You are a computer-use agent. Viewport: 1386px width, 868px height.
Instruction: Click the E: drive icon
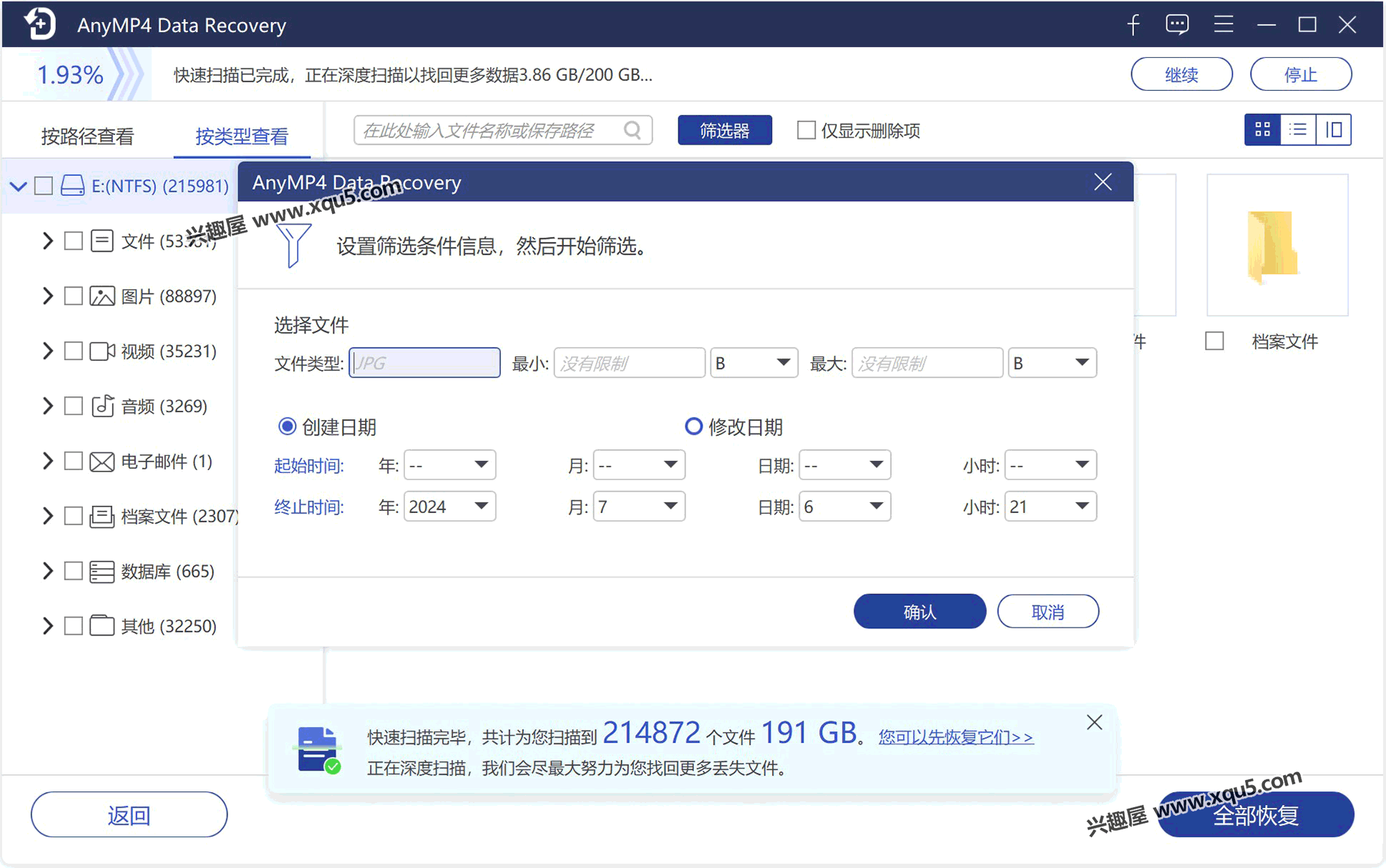tap(72, 185)
